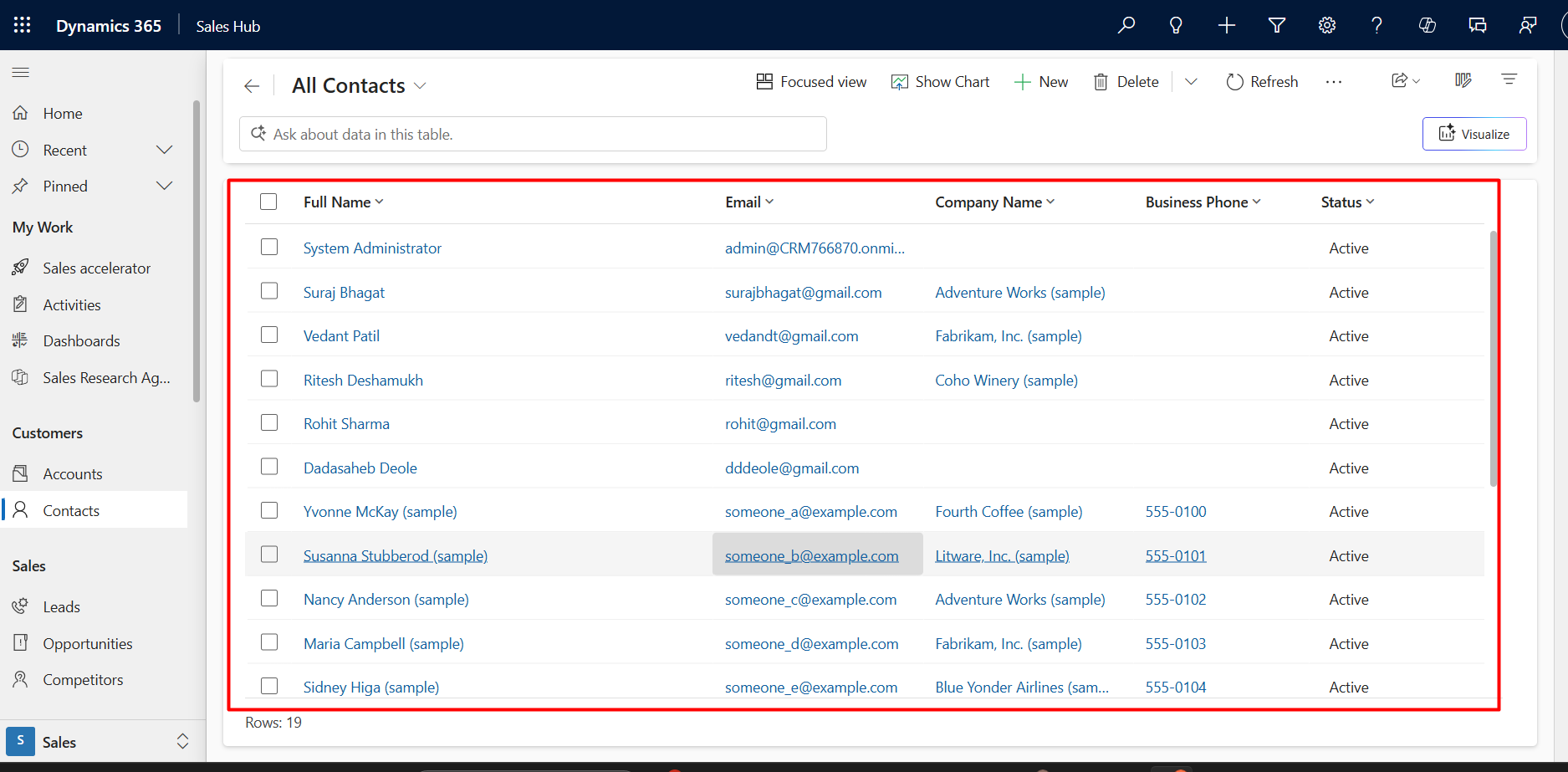Screen dimensions: 1568x772
Task: Open the Edit columns icon
Action: [1463, 80]
